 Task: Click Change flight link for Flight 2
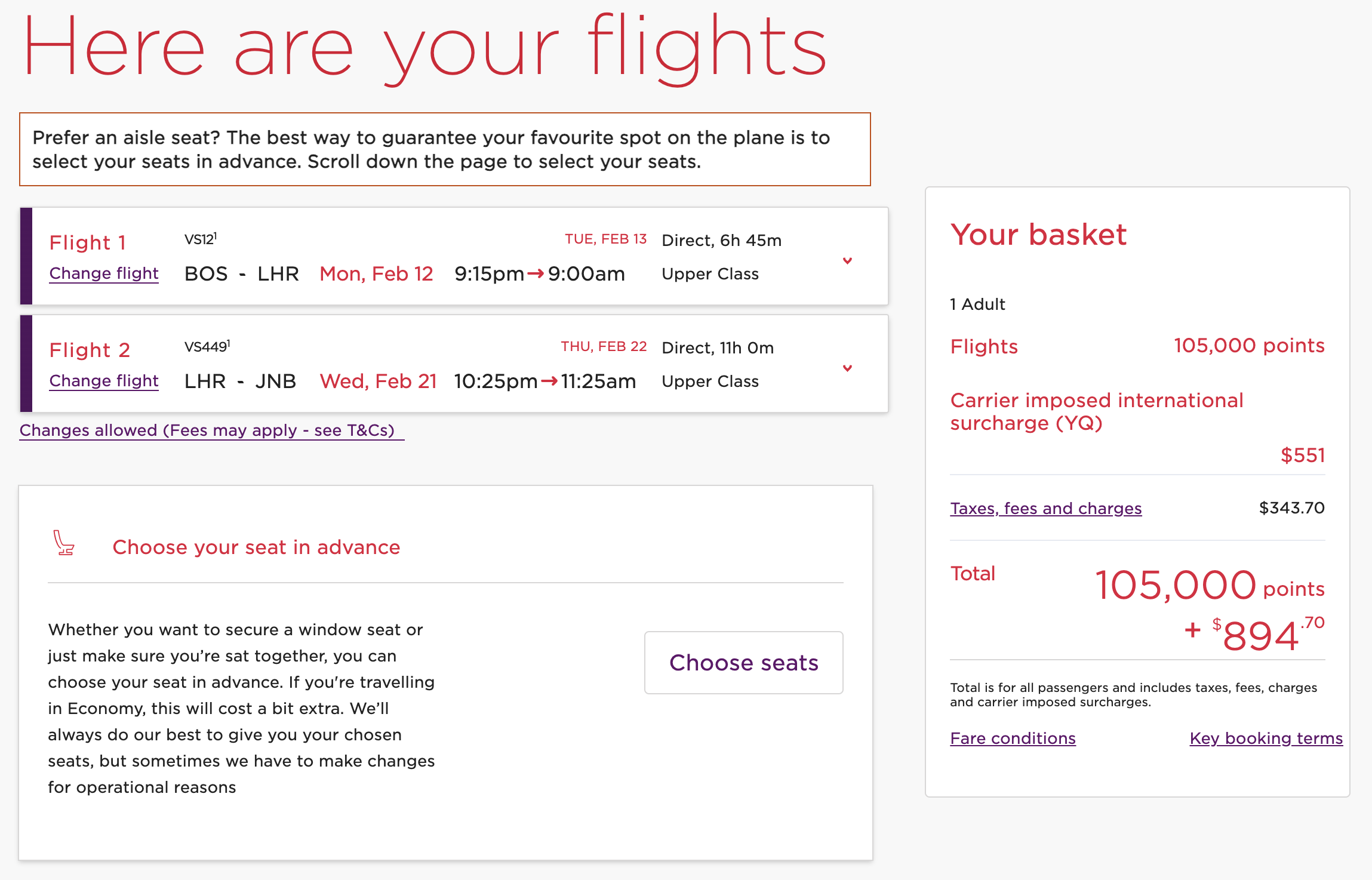pyautogui.click(x=104, y=381)
